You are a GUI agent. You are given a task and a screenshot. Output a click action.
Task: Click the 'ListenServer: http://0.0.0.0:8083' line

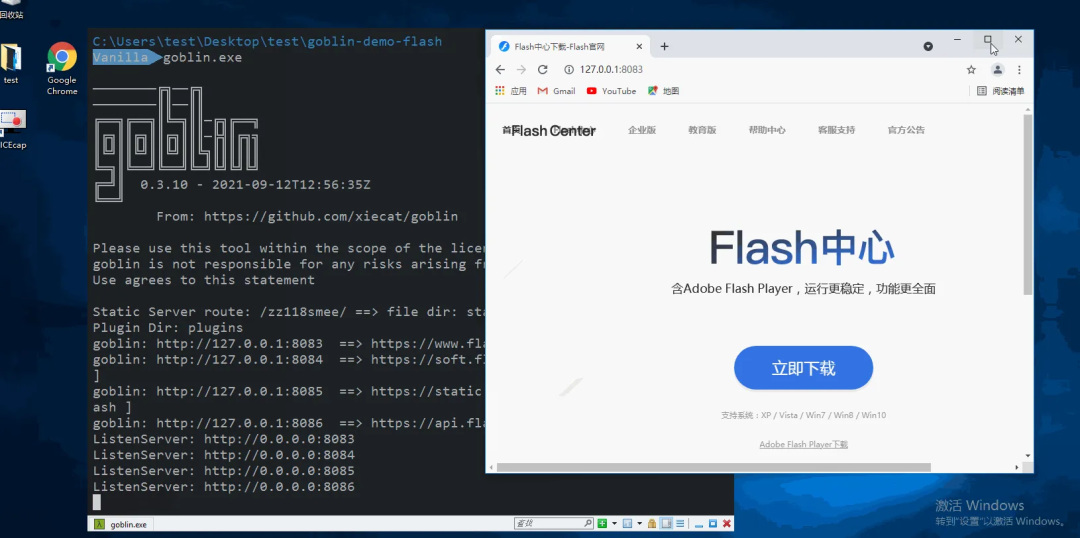click(x=224, y=439)
